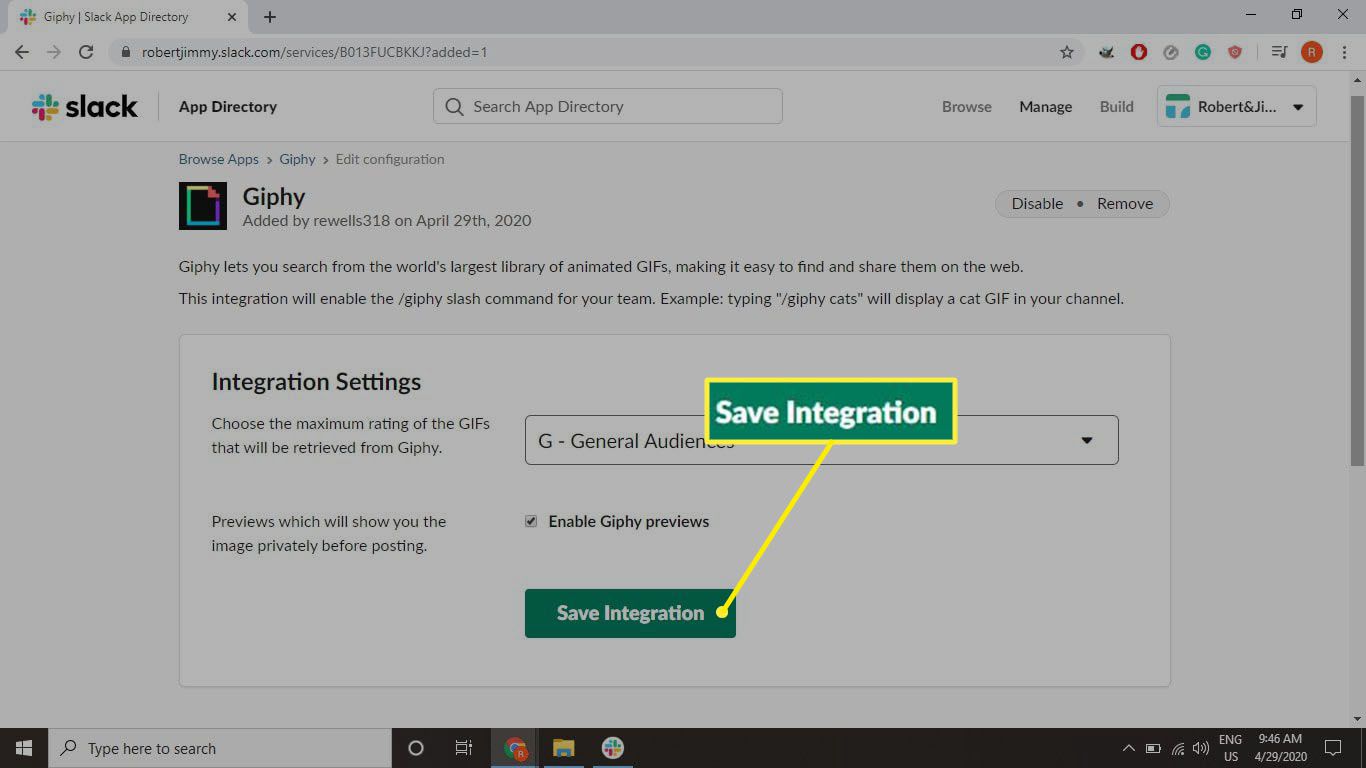Switch to Chrome in the taskbar
The height and width of the screenshot is (768, 1366).
(x=516, y=748)
